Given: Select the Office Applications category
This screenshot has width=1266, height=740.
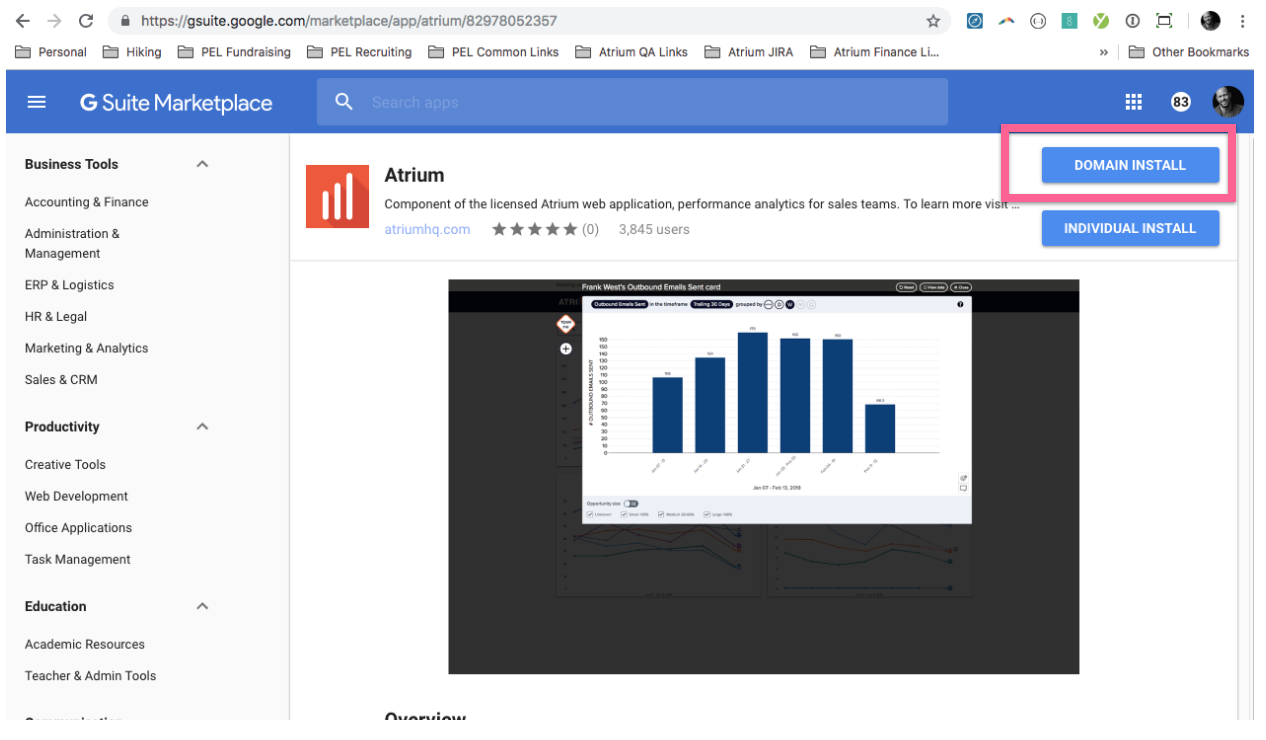Looking at the screenshot, I should [79, 528].
